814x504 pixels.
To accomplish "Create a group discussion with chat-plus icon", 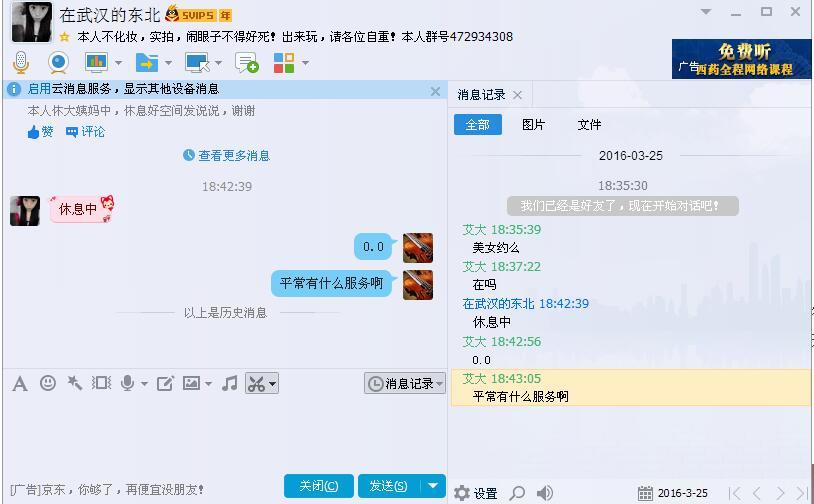I will click(x=247, y=63).
